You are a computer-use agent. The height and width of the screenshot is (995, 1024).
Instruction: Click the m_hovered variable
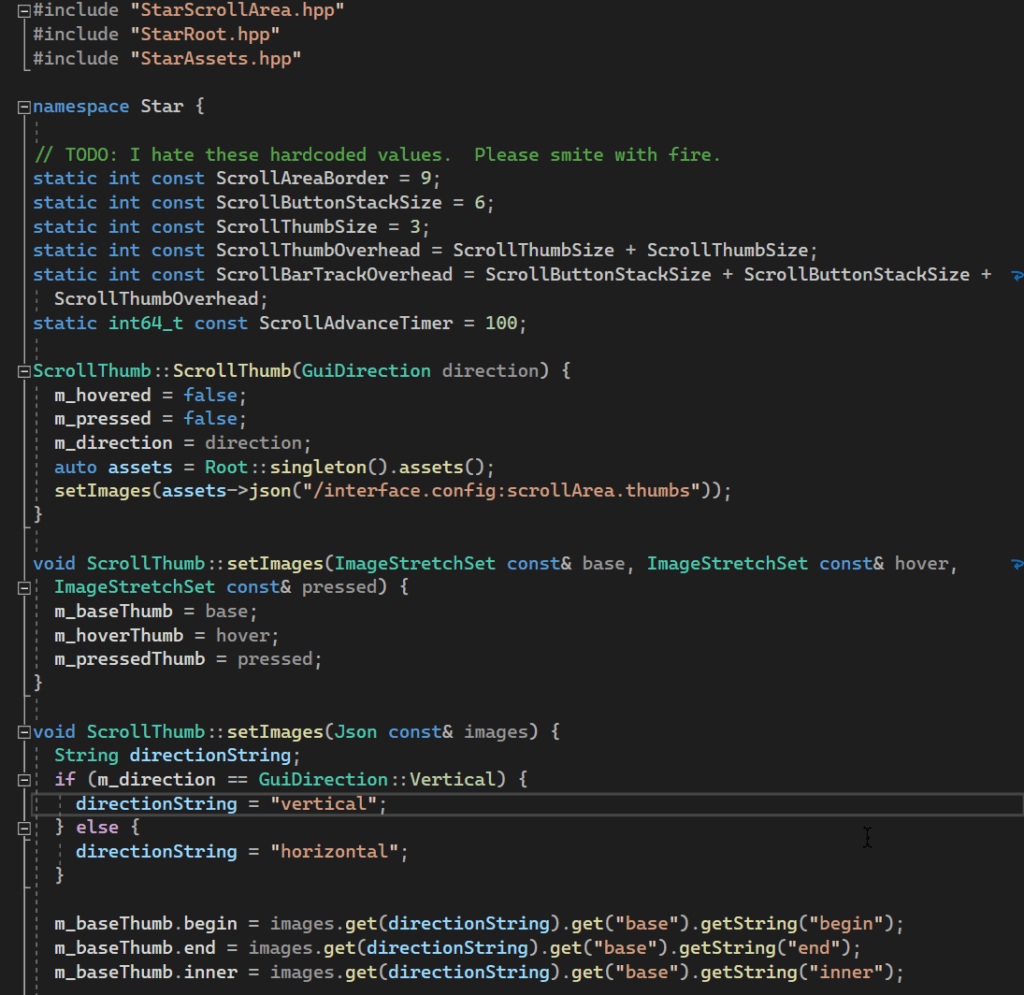pos(103,395)
